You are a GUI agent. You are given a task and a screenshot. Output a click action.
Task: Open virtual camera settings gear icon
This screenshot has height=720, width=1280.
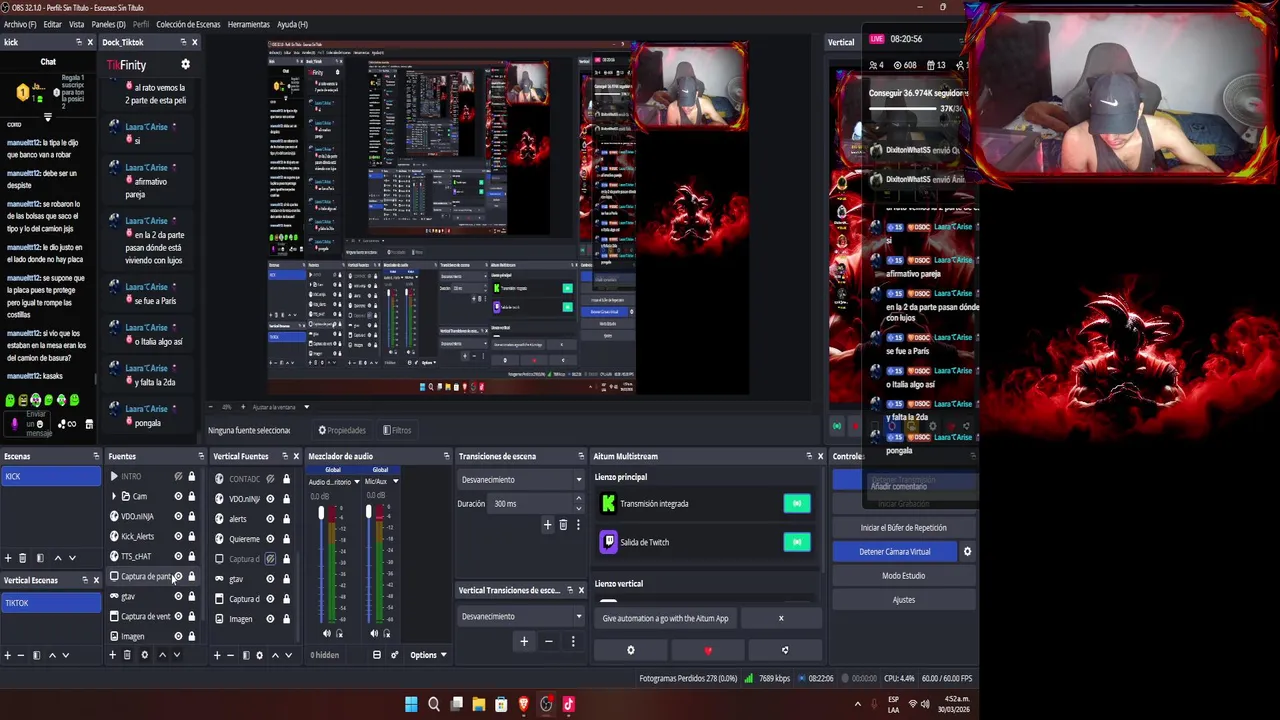pyautogui.click(x=967, y=552)
